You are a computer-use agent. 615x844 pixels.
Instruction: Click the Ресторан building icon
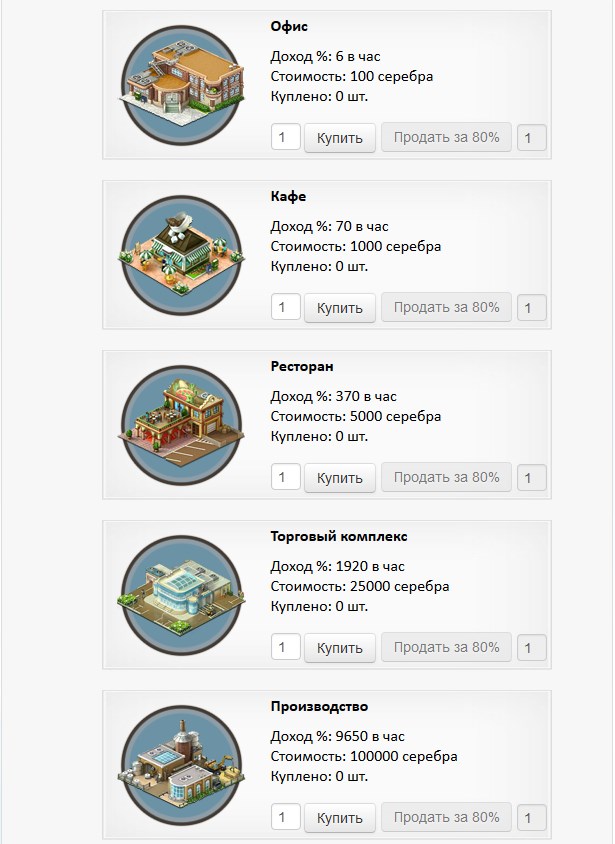[x=181, y=425]
